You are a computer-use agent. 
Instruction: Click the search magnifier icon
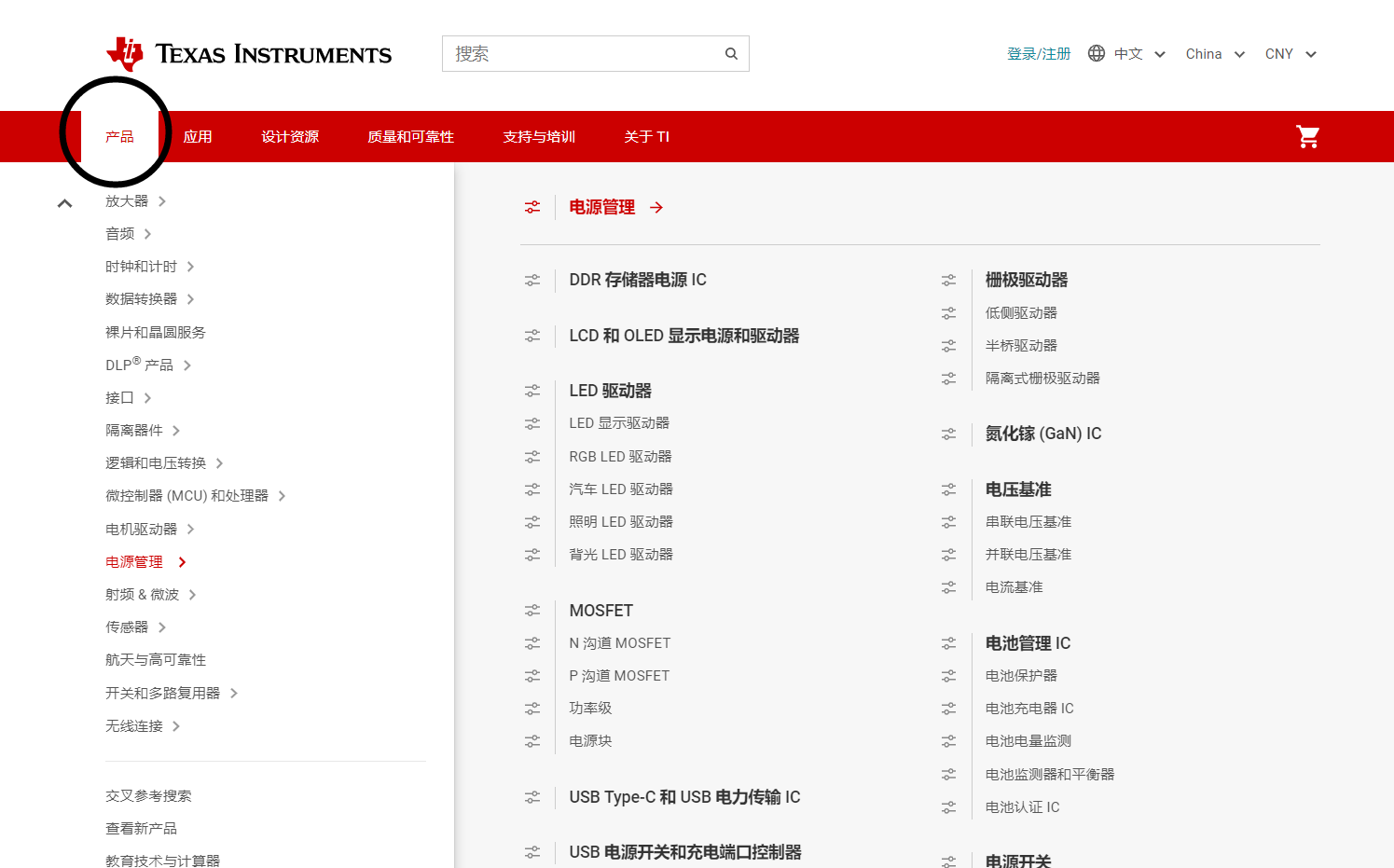[x=731, y=53]
